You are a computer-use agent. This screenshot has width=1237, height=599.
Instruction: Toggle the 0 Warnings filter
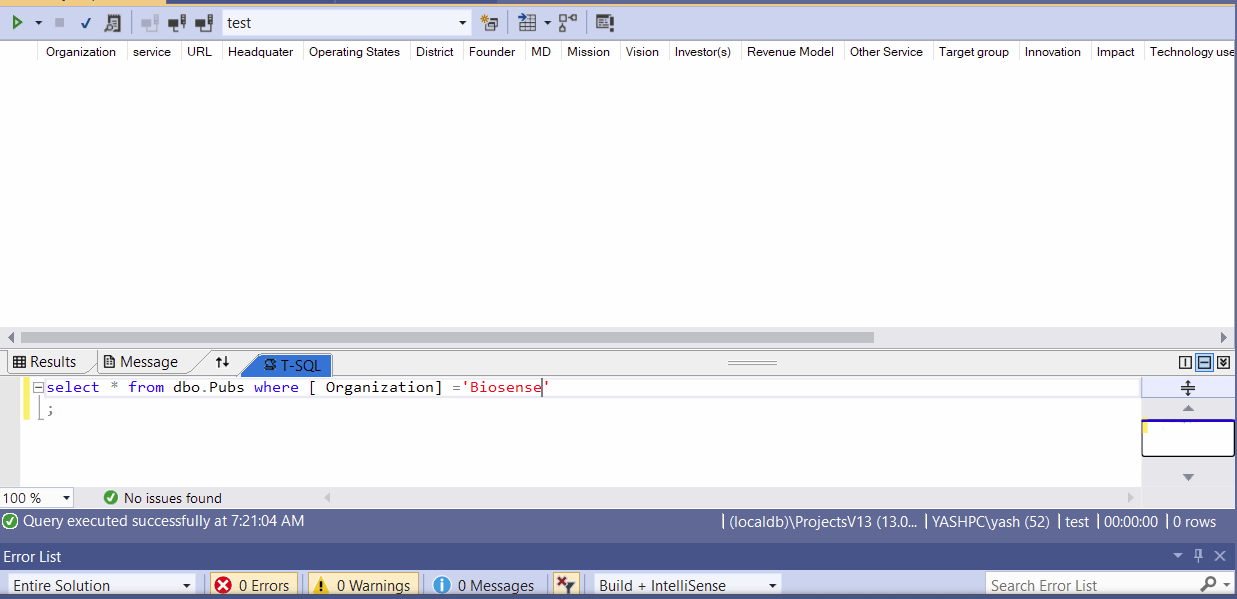(363, 585)
